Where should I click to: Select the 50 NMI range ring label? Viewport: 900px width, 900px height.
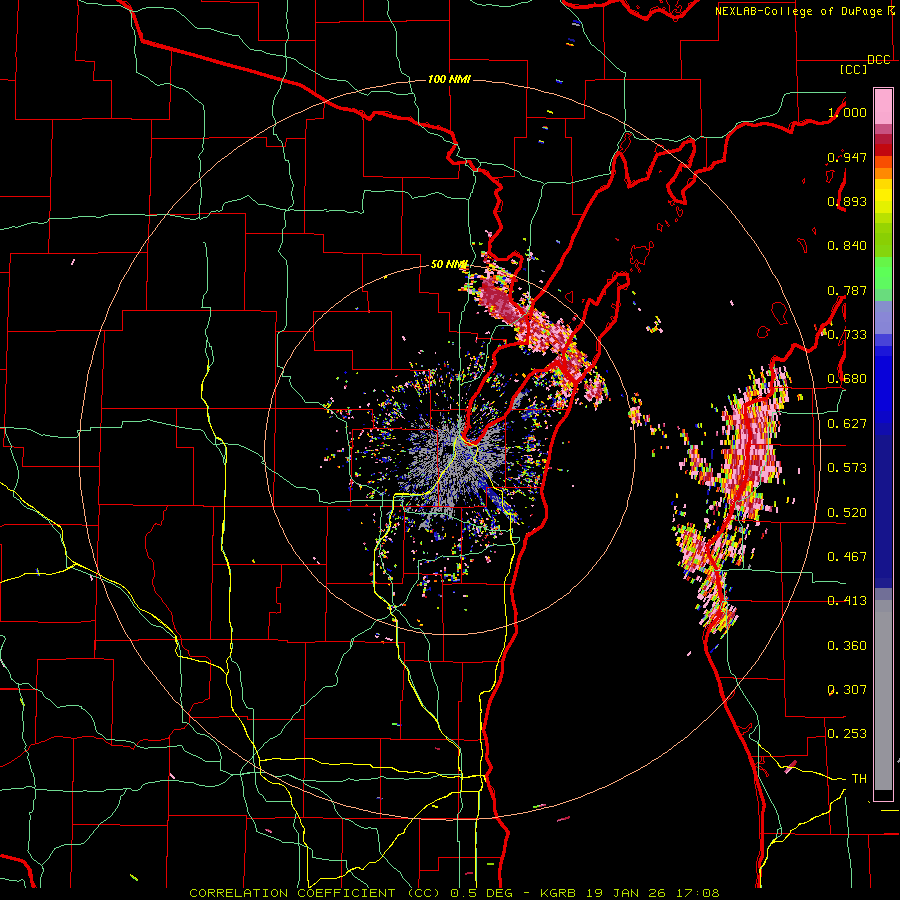coord(449,264)
